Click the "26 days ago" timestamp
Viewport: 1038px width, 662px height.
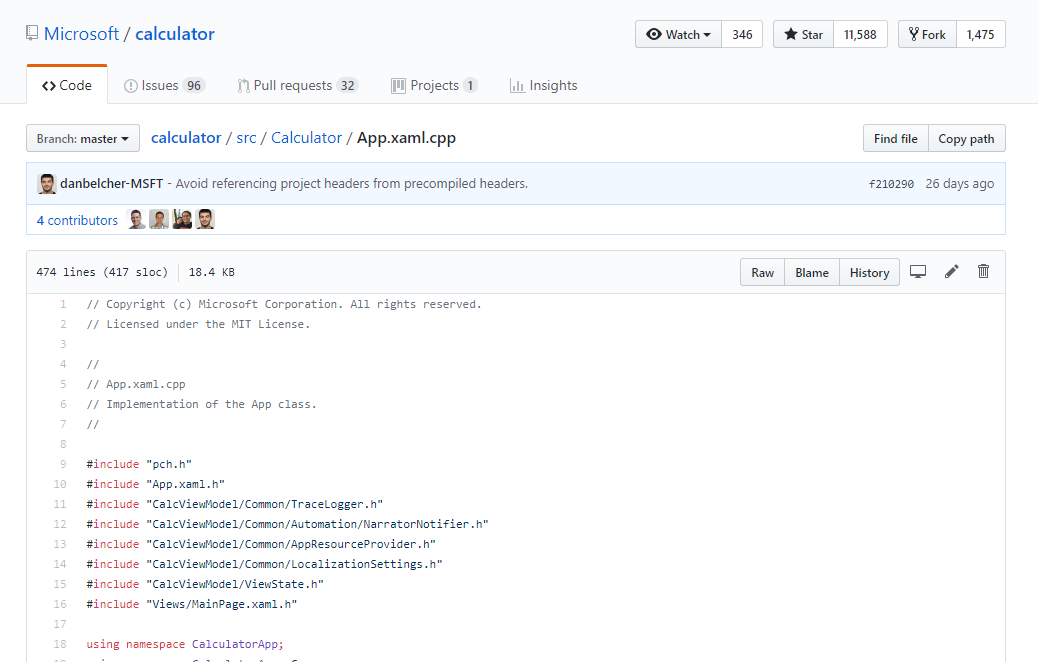(960, 183)
